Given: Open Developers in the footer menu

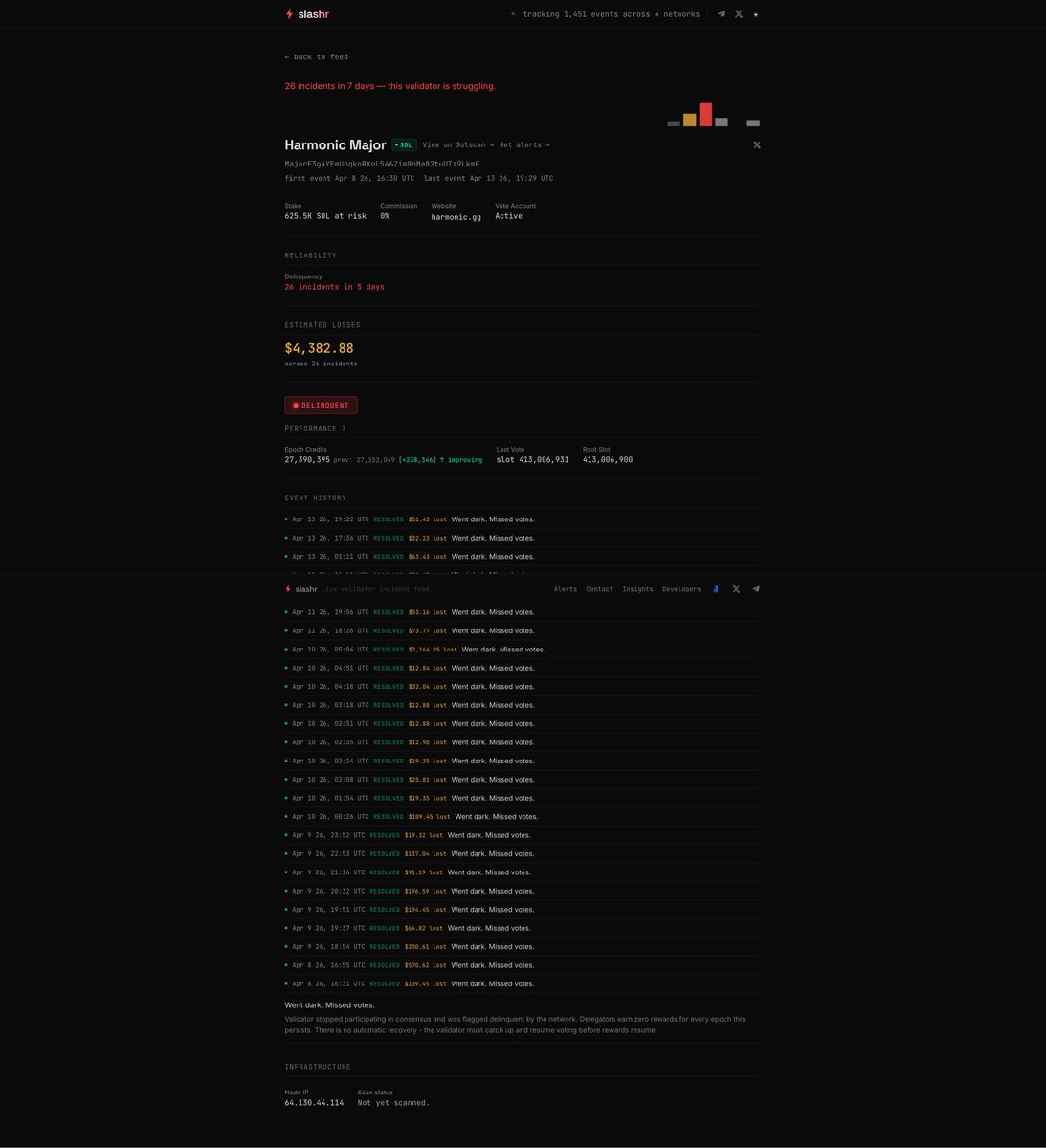Looking at the screenshot, I should (681, 589).
